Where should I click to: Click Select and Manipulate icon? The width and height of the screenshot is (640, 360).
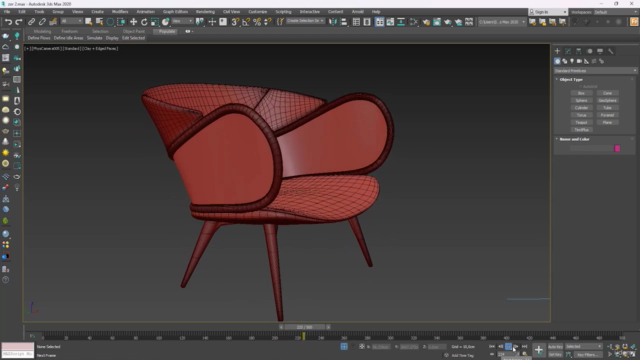pyautogui.click(x=212, y=22)
